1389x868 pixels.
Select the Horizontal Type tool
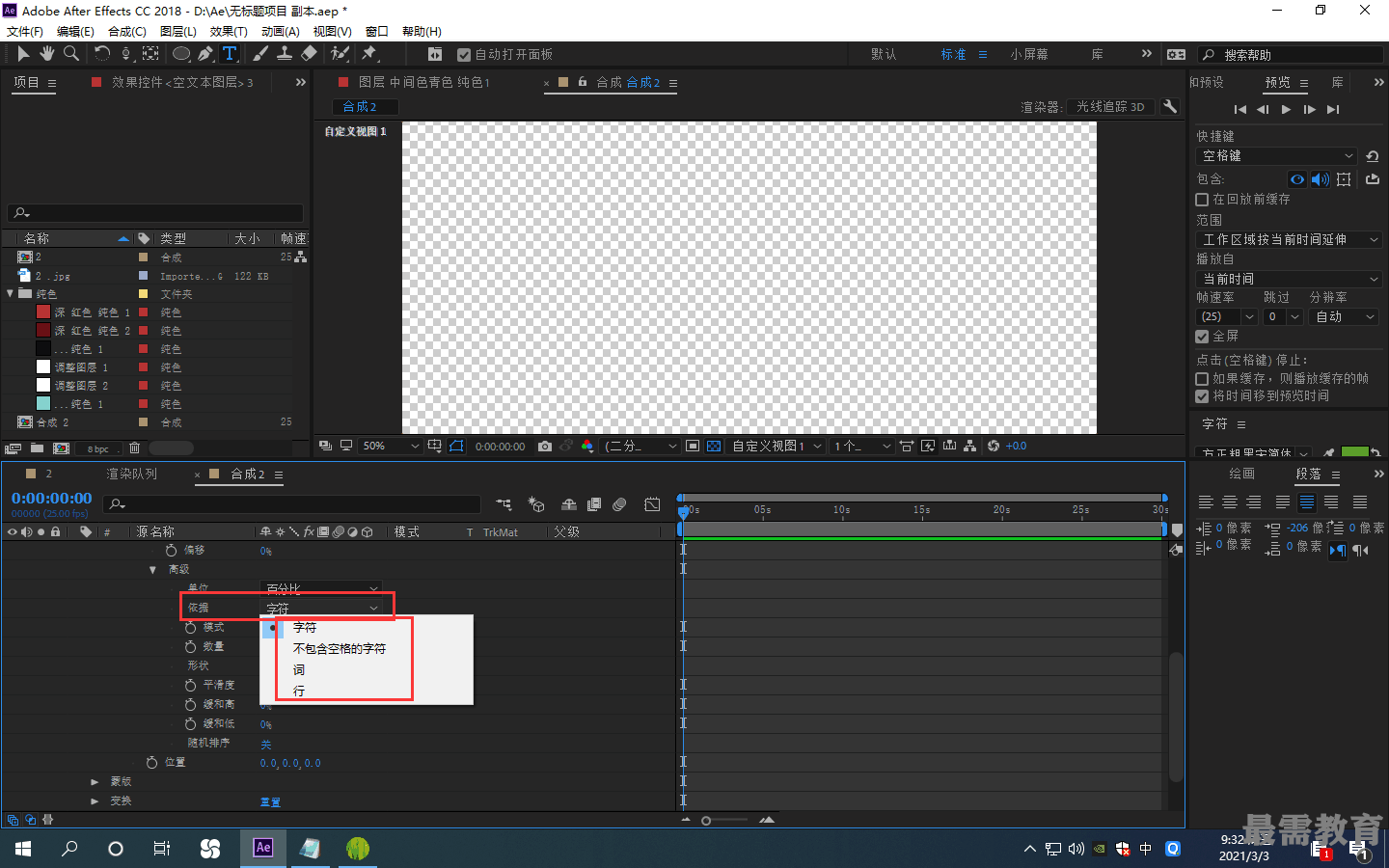tap(230, 54)
